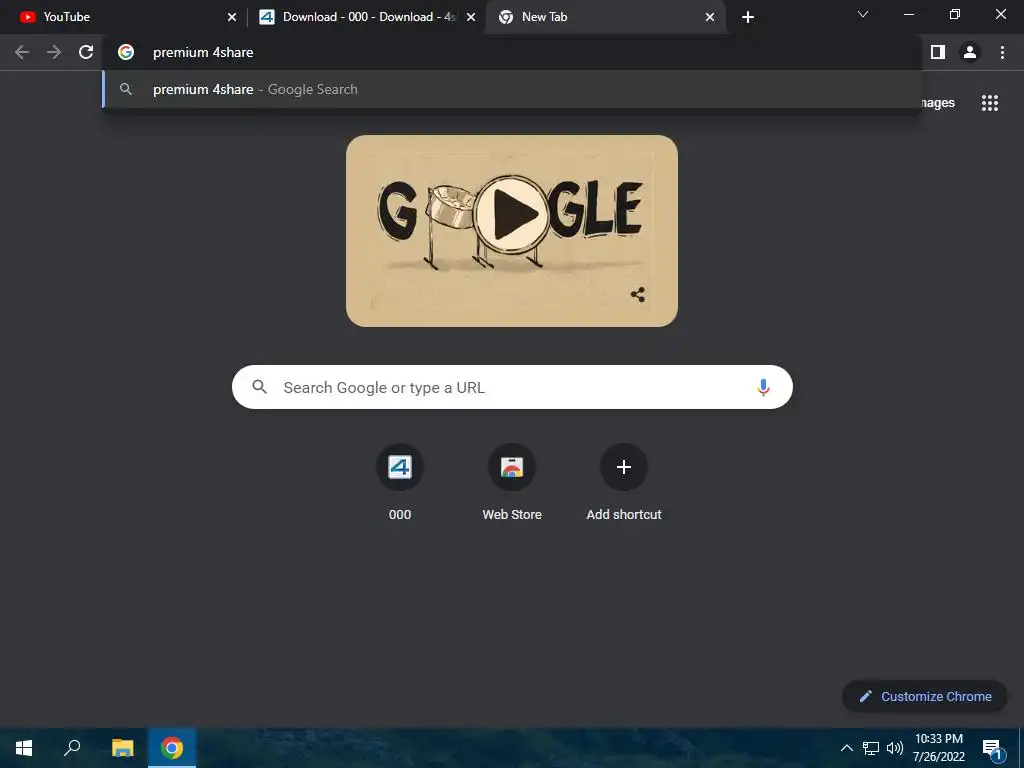Image resolution: width=1024 pixels, height=768 pixels.
Task: Open the volume tray control
Action: click(895, 748)
